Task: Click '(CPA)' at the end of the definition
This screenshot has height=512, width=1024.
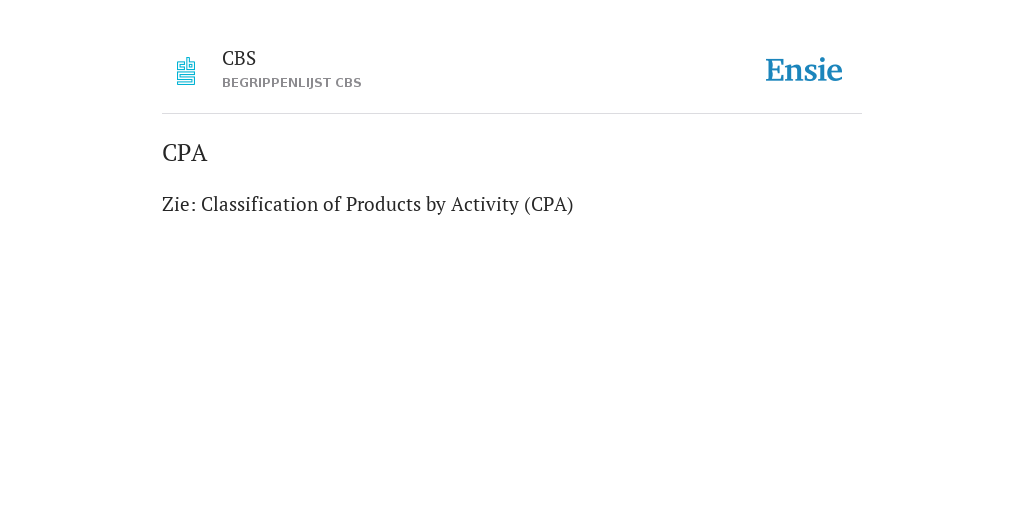Action: point(549,205)
